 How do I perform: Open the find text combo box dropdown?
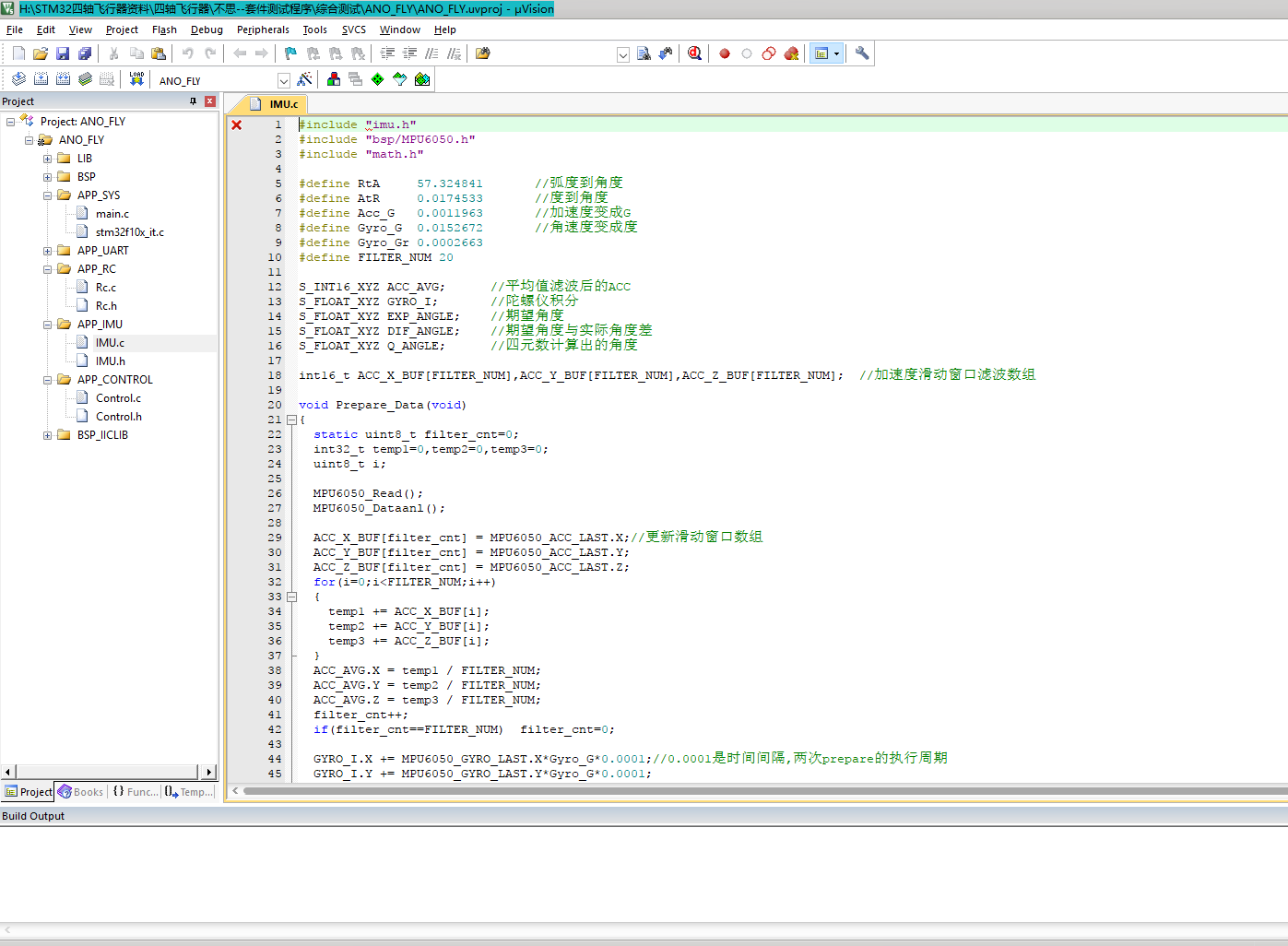tap(623, 54)
